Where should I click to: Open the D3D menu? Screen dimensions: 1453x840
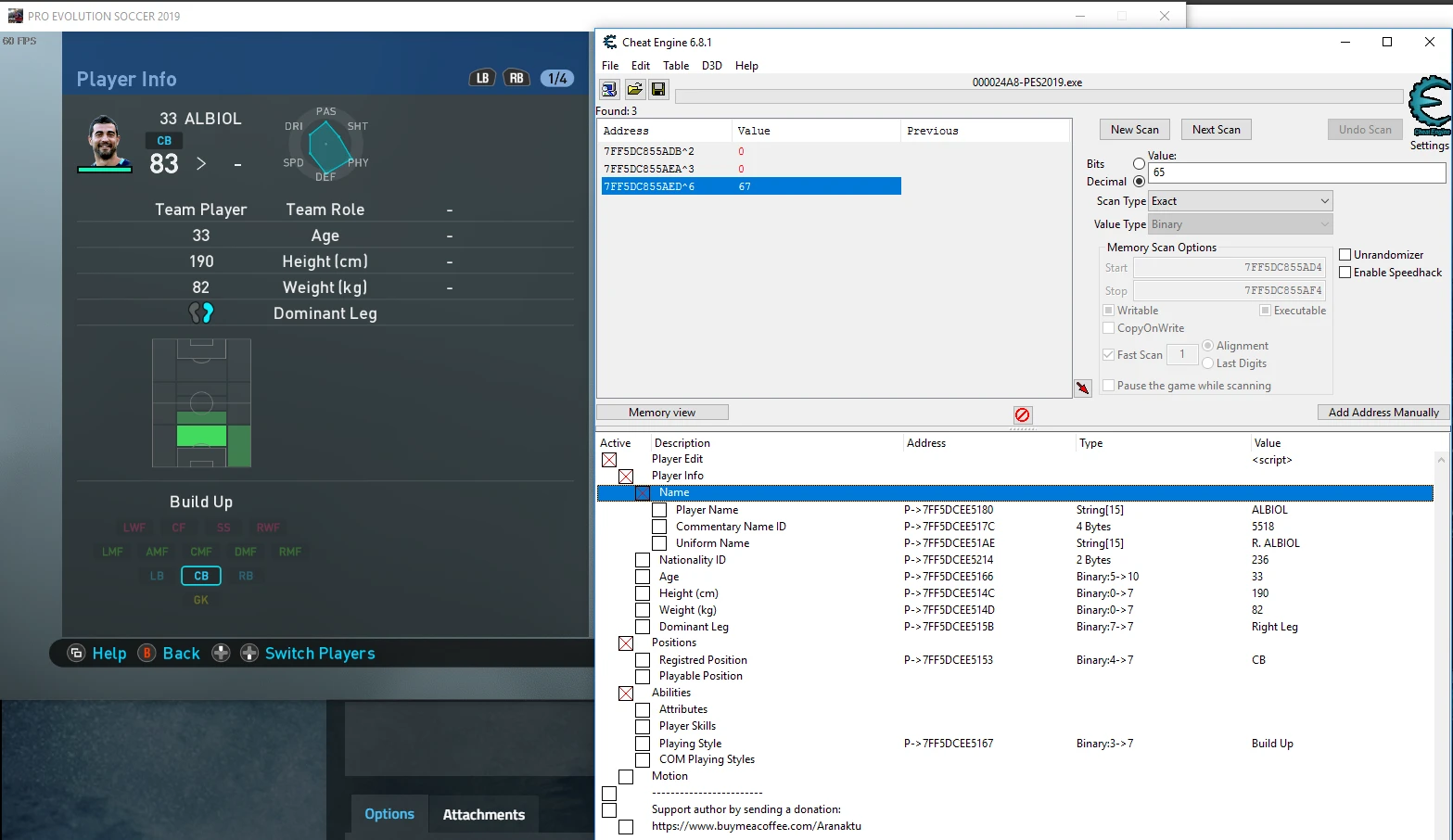[711, 65]
